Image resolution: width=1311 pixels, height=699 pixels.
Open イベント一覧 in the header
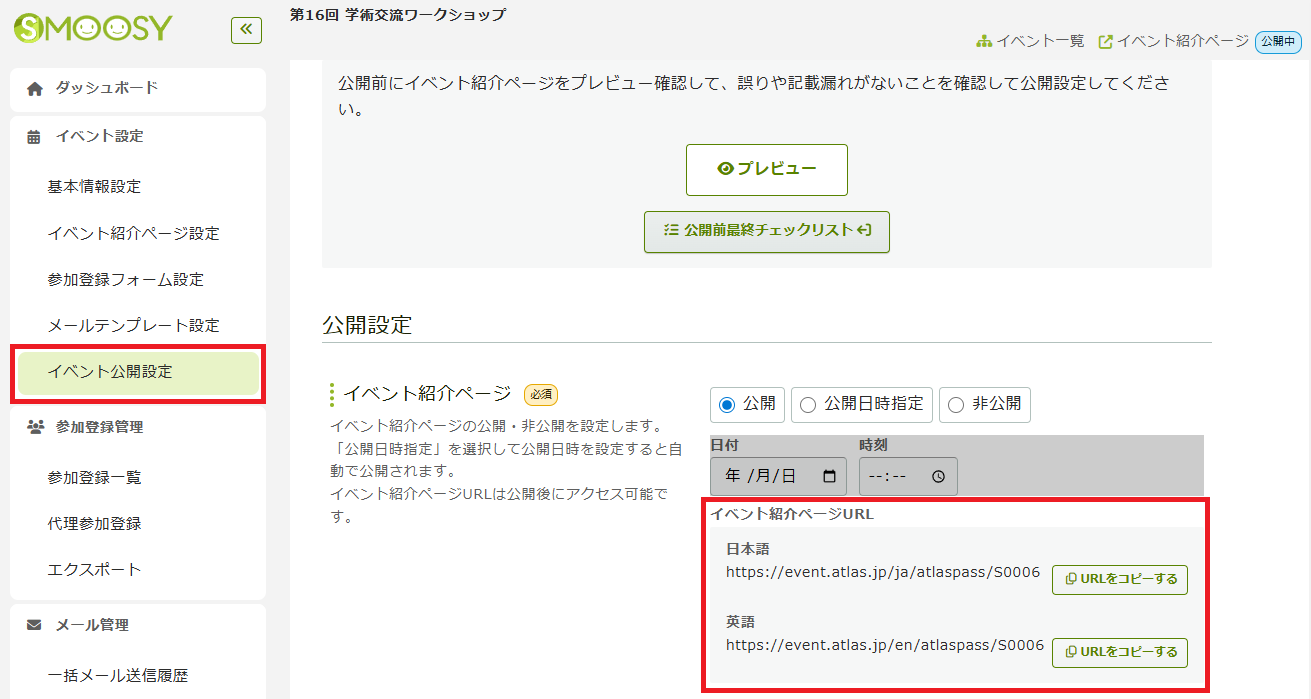tap(1030, 41)
